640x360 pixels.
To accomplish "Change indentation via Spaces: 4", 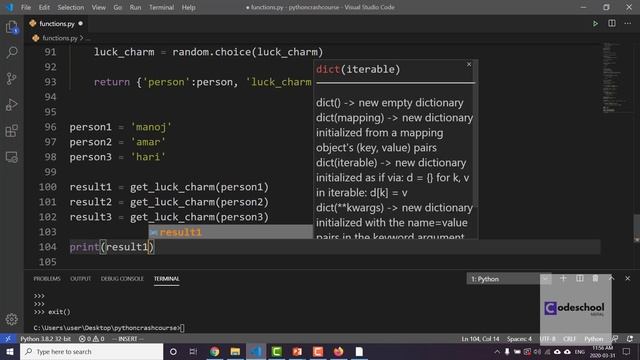I will (x=519, y=339).
